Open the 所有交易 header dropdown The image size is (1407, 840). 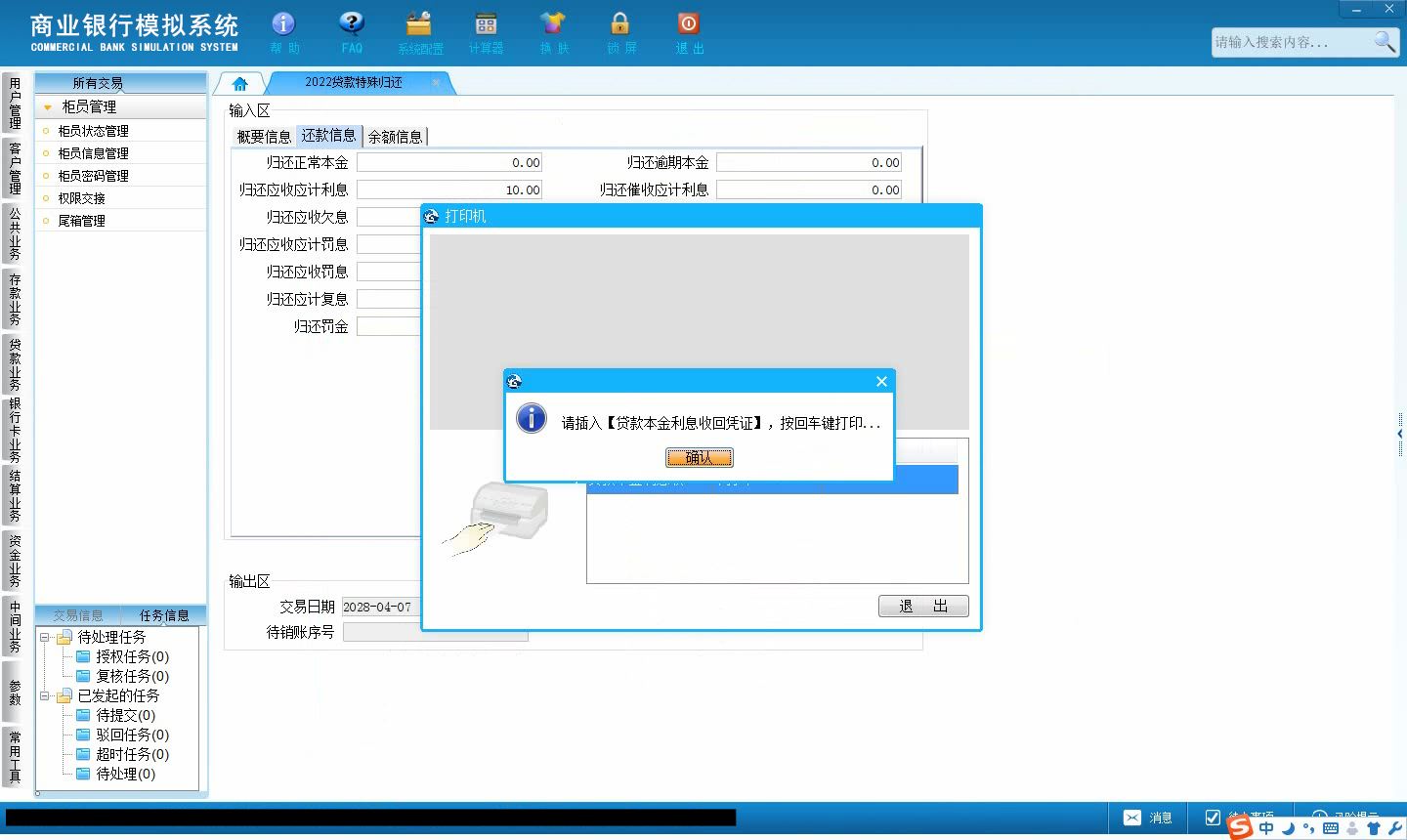(x=120, y=83)
